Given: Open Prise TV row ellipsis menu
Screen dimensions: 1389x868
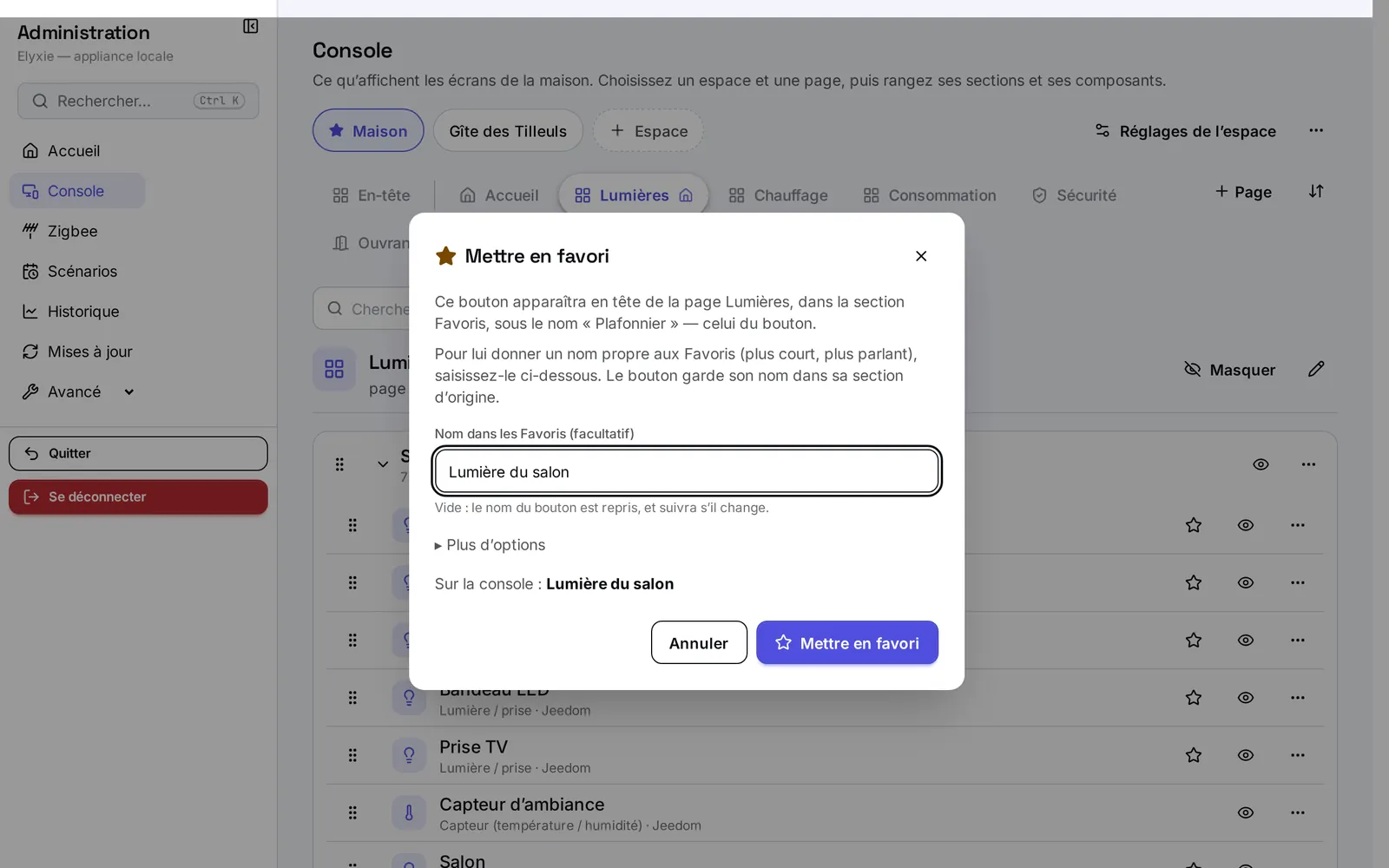Looking at the screenshot, I should pyautogui.click(x=1298, y=755).
